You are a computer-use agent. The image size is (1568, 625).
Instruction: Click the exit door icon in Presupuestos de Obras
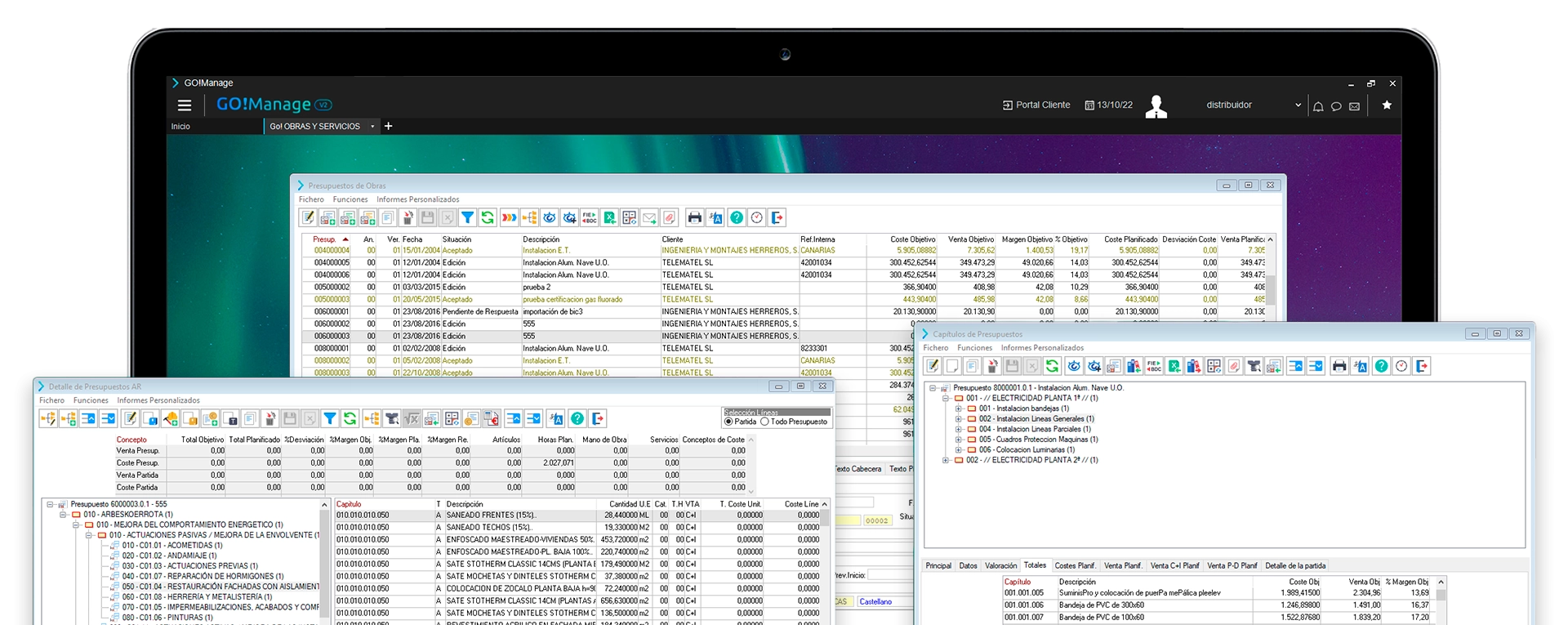(777, 217)
